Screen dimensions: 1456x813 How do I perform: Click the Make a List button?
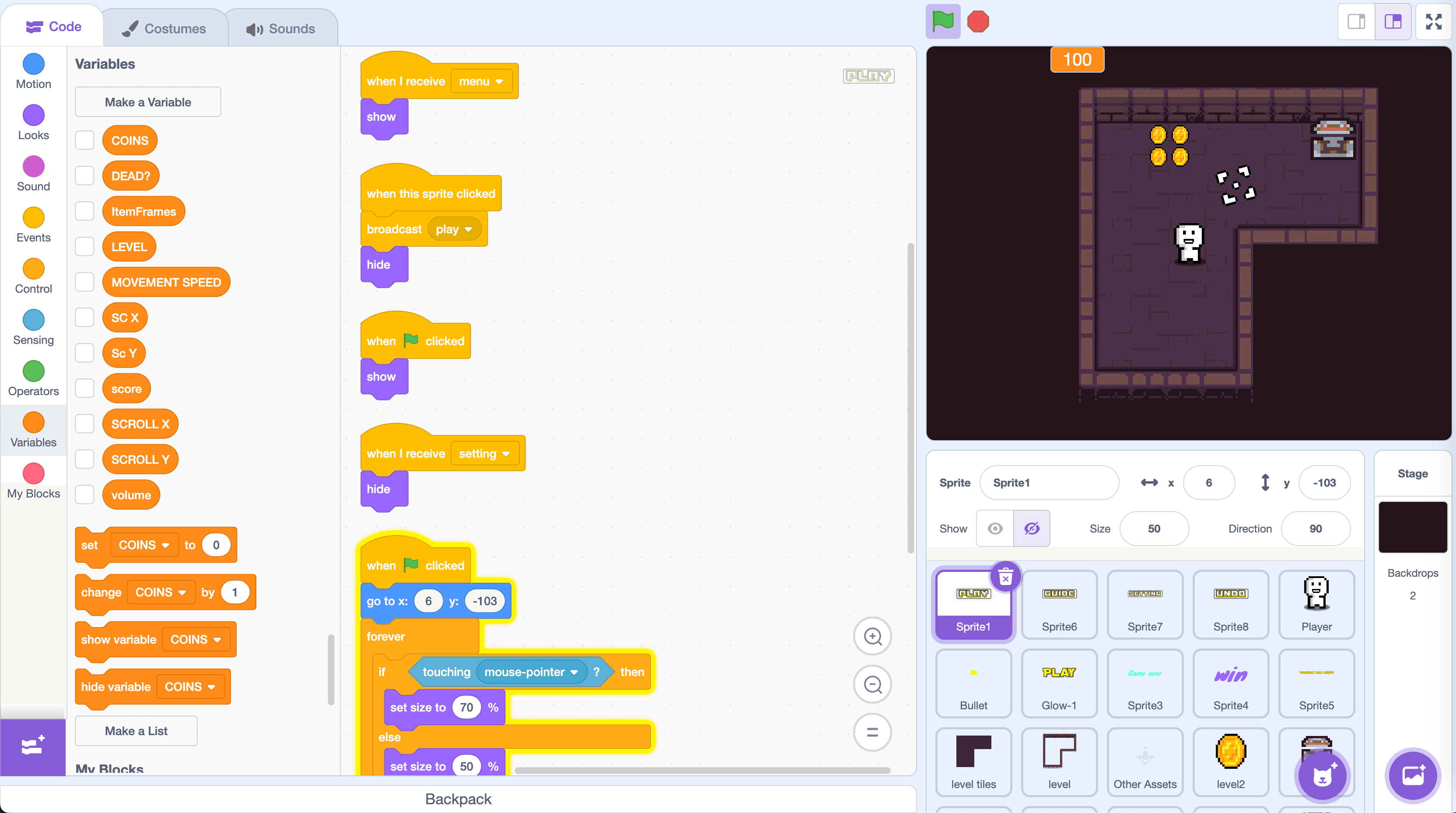click(136, 730)
